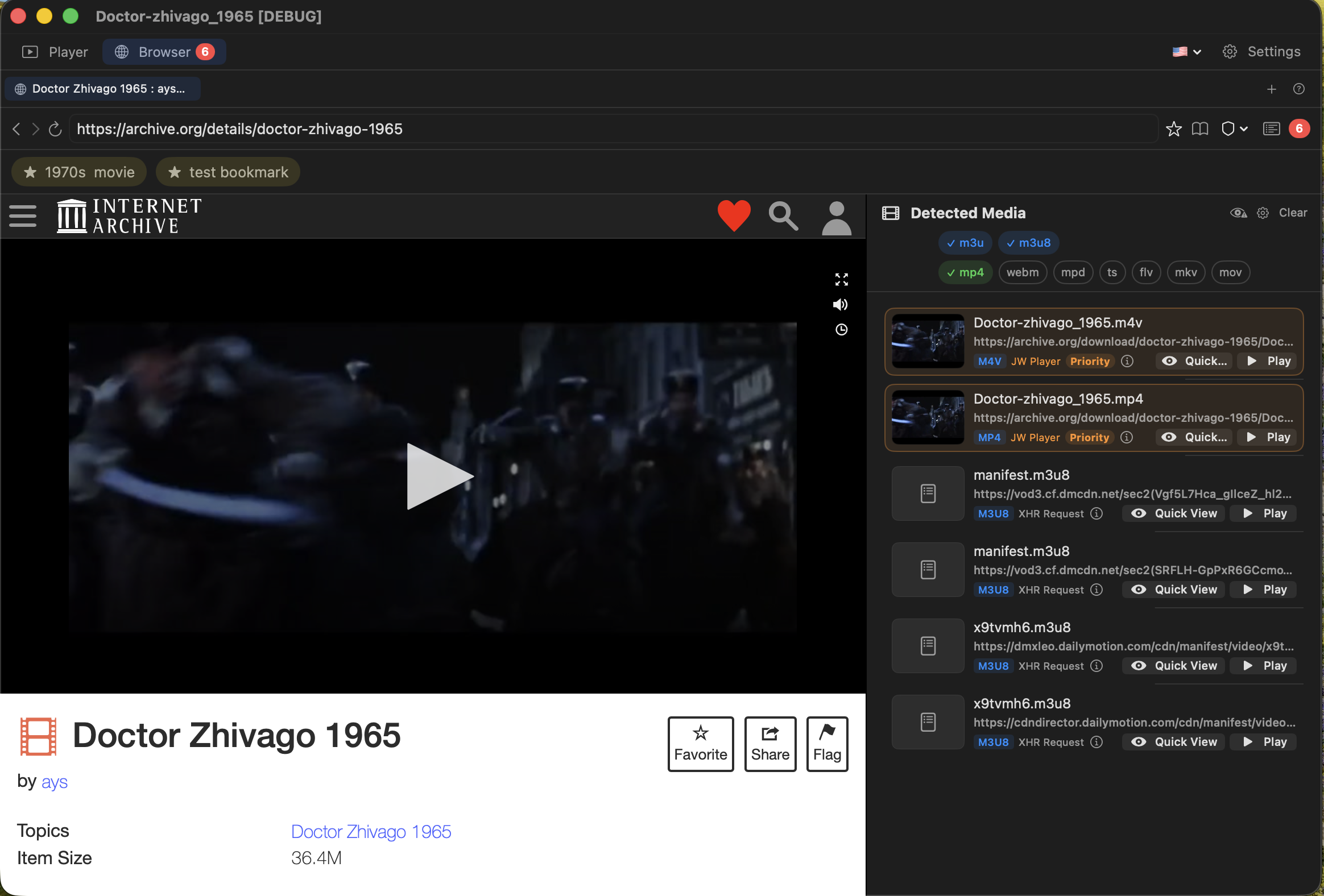Click the Share button
1324x896 pixels.
(x=769, y=744)
